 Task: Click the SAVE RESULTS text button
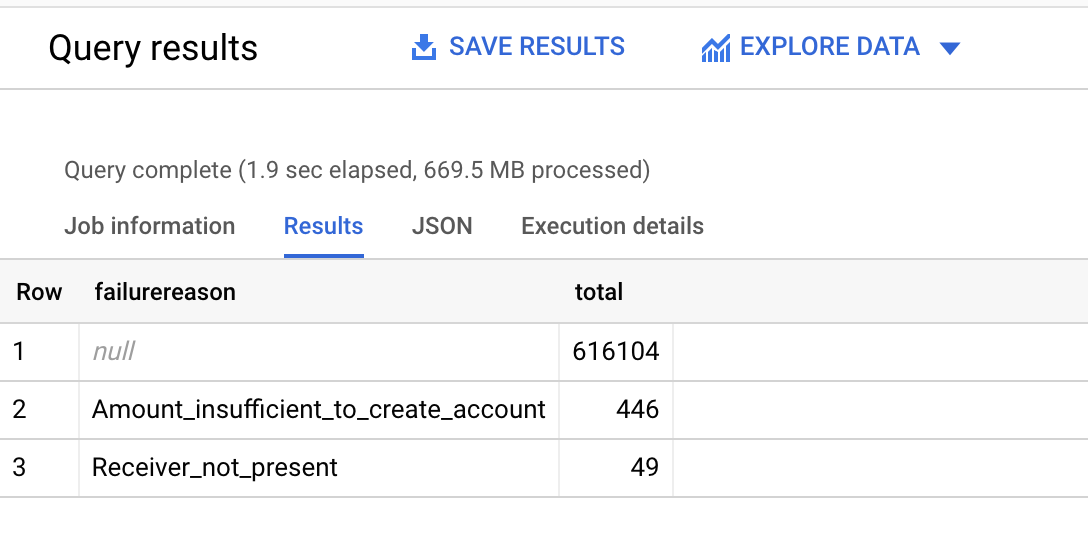[537, 47]
